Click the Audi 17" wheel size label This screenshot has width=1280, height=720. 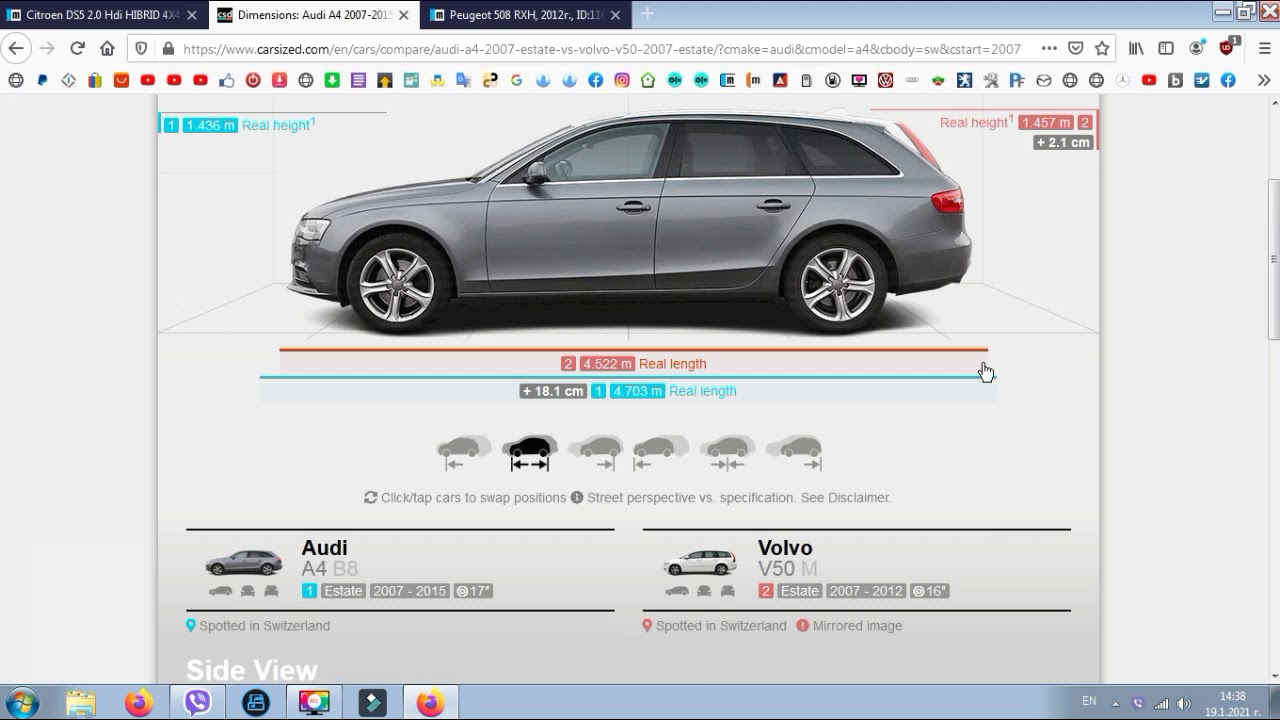tap(473, 591)
